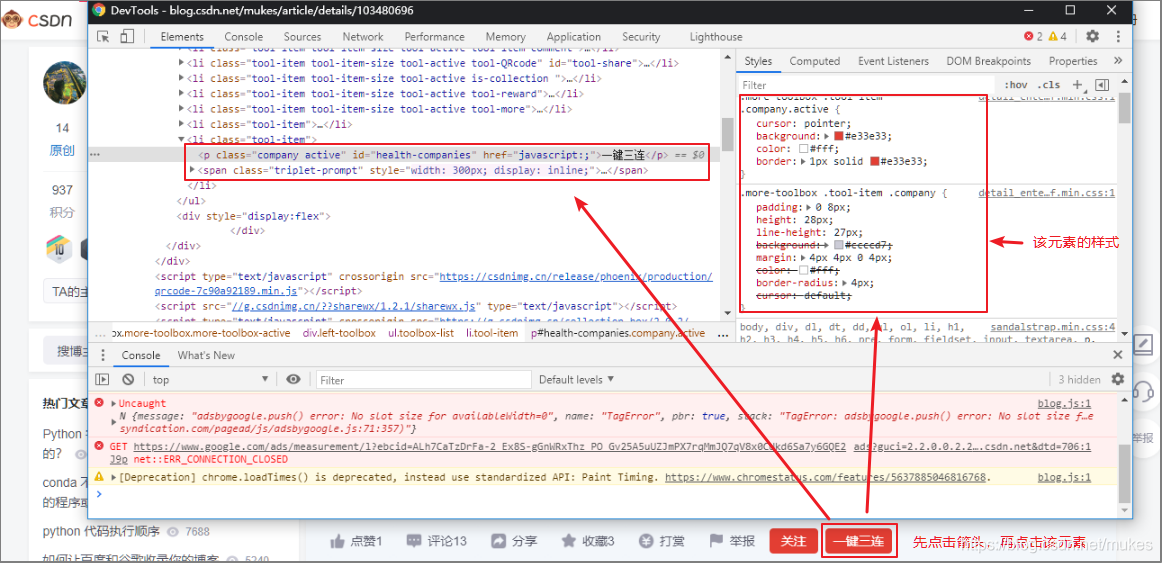
Task: Expand the Uncaught error message
Action: point(113,404)
